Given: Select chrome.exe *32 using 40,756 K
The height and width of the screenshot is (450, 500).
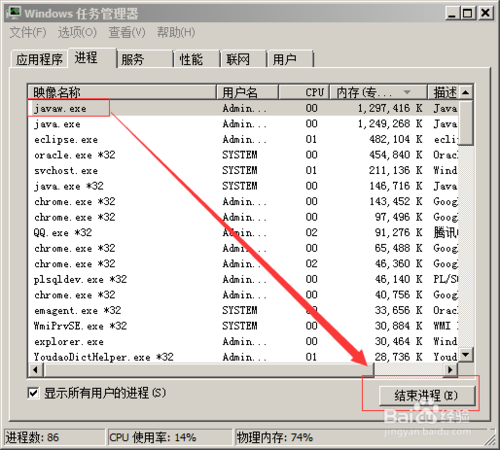Looking at the screenshot, I should pos(243,295).
